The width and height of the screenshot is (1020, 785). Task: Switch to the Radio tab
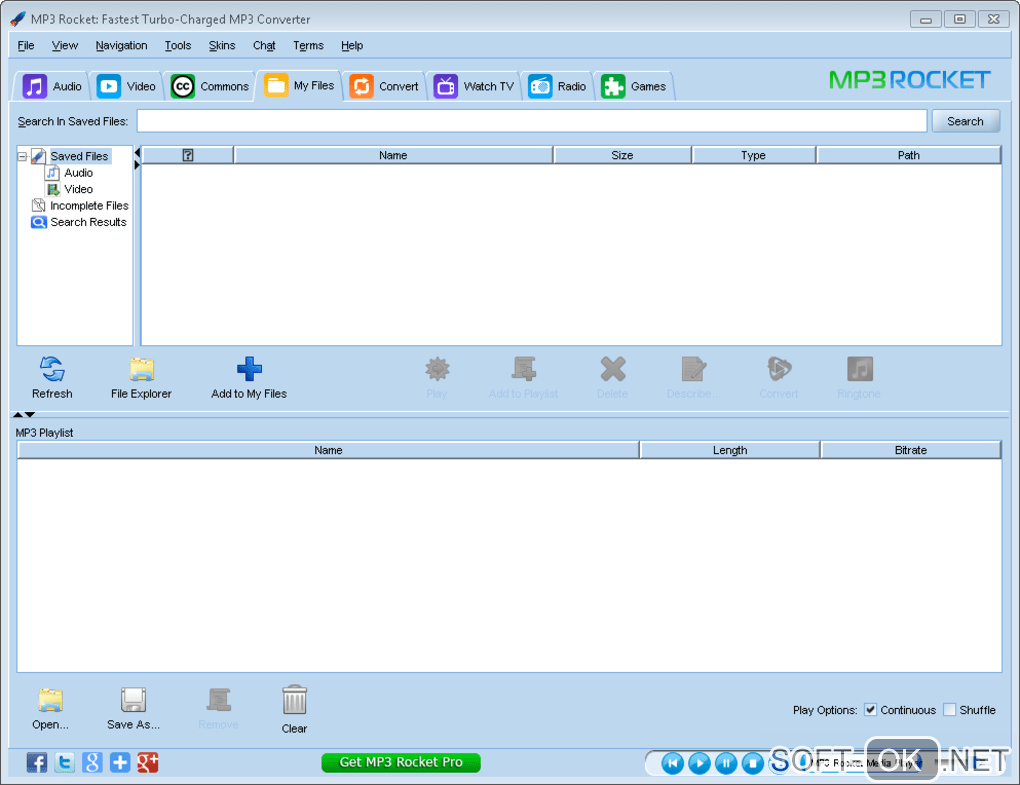coord(557,86)
